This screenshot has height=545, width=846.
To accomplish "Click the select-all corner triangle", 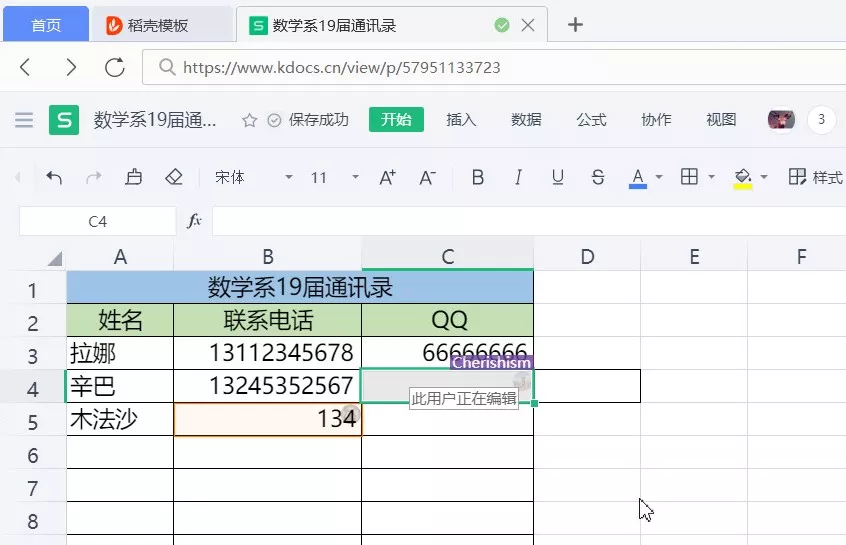I will (x=54, y=258).
